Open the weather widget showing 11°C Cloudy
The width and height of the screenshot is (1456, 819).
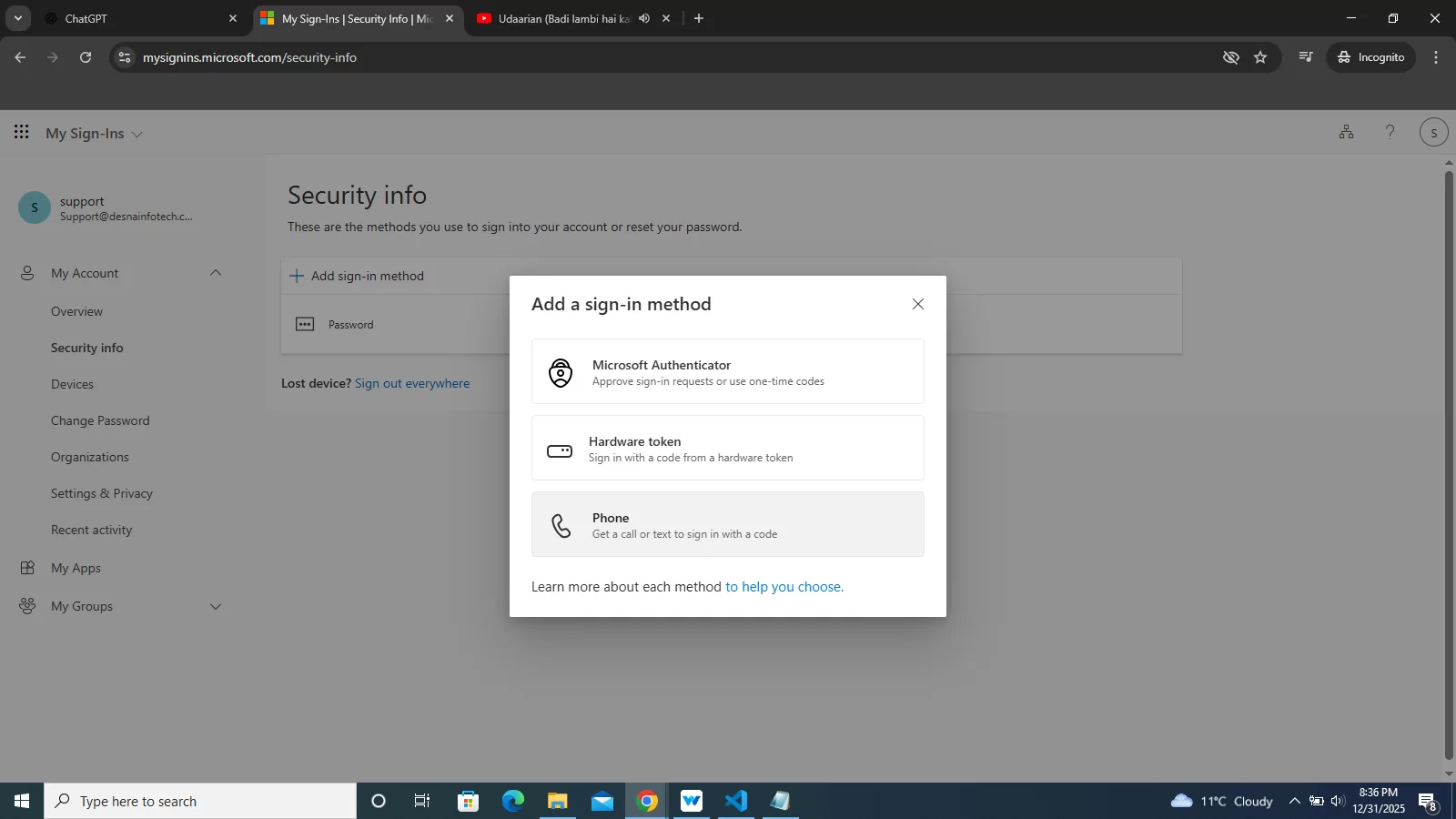[1221, 801]
